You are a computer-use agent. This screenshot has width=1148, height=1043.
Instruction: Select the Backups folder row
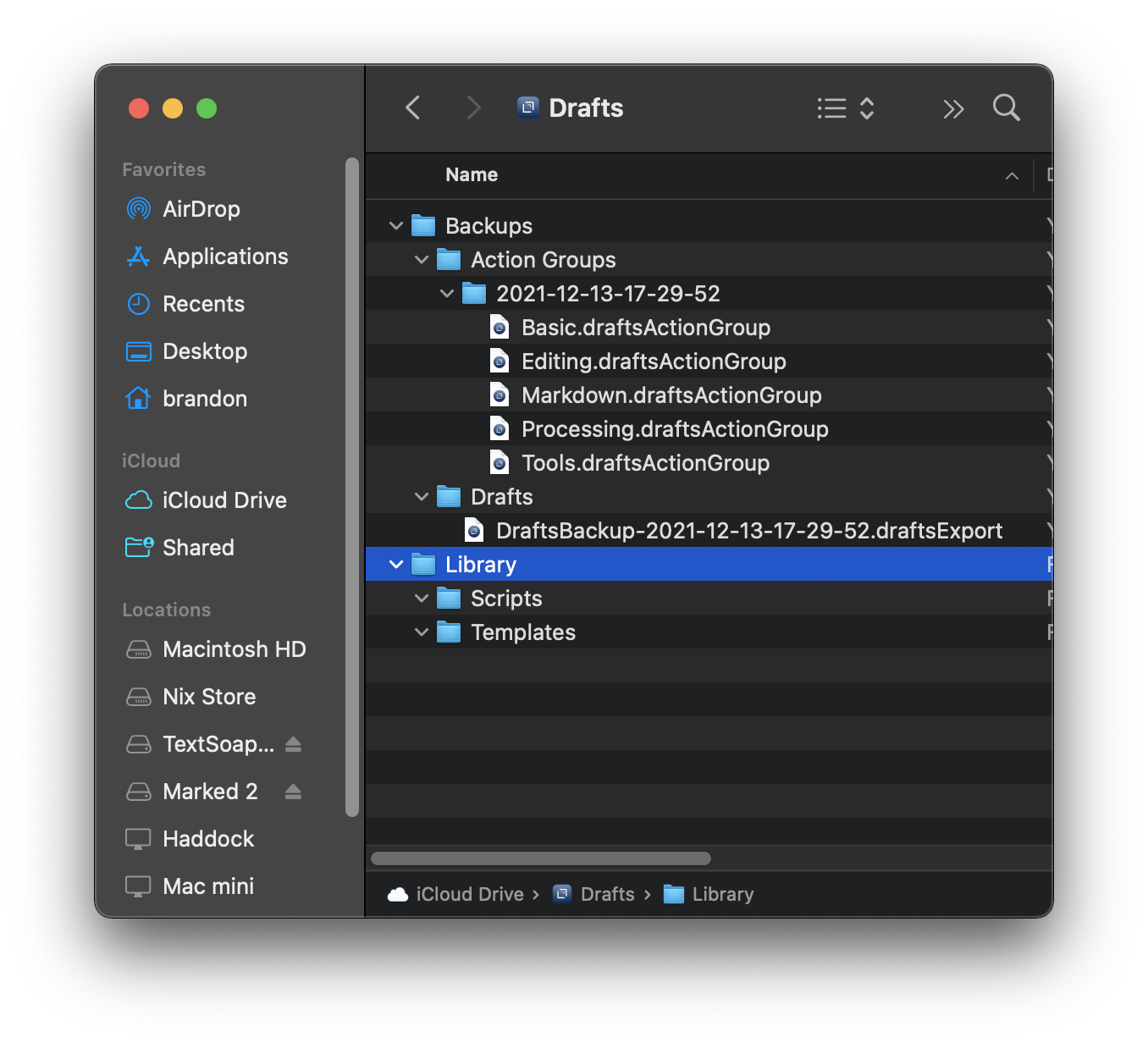pyautogui.click(x=709, y=225)
